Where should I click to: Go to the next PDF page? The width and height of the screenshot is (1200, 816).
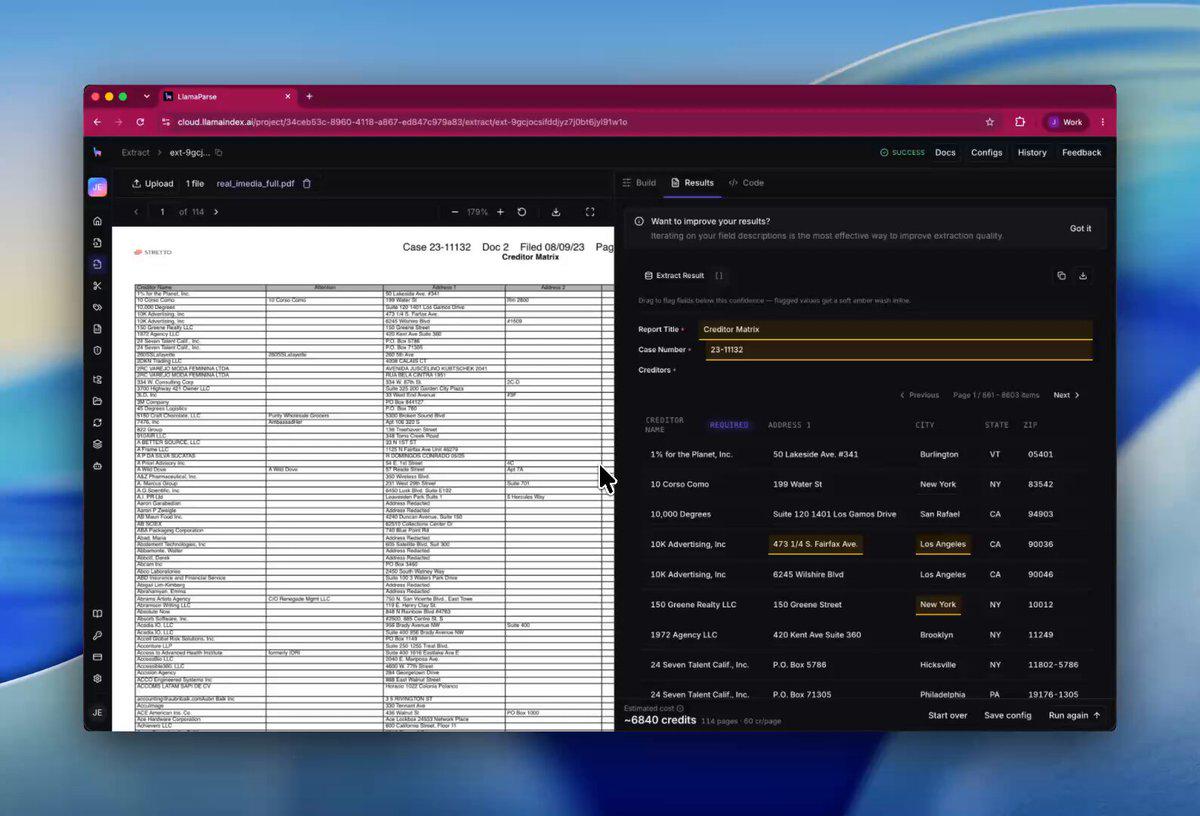pyautogui.click(x=216, y=212)
